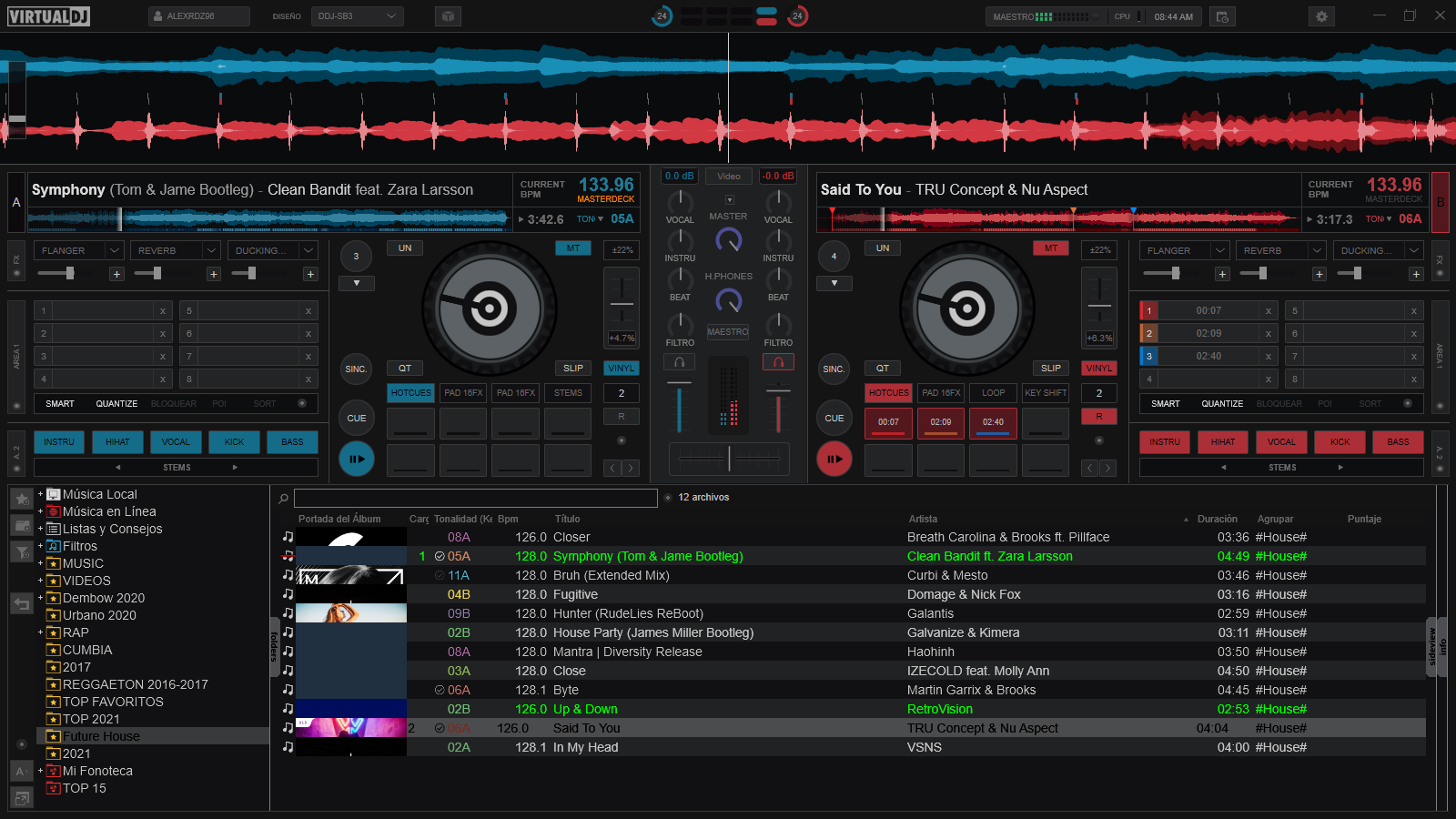Image resolution: width=1456 pixels, height=819 pixels.
Task: Expand the Música Local folder
Action: tap(40, 494)
